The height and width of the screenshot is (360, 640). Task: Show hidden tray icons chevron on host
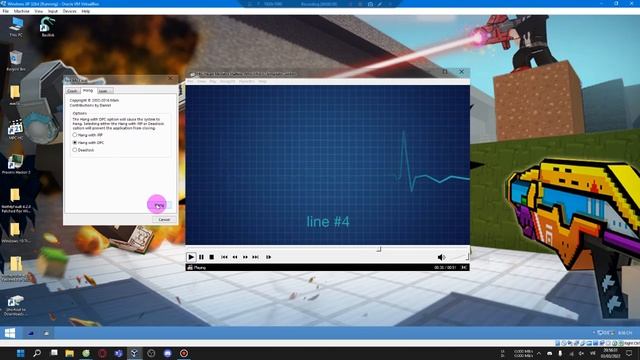tap(539, 353)
